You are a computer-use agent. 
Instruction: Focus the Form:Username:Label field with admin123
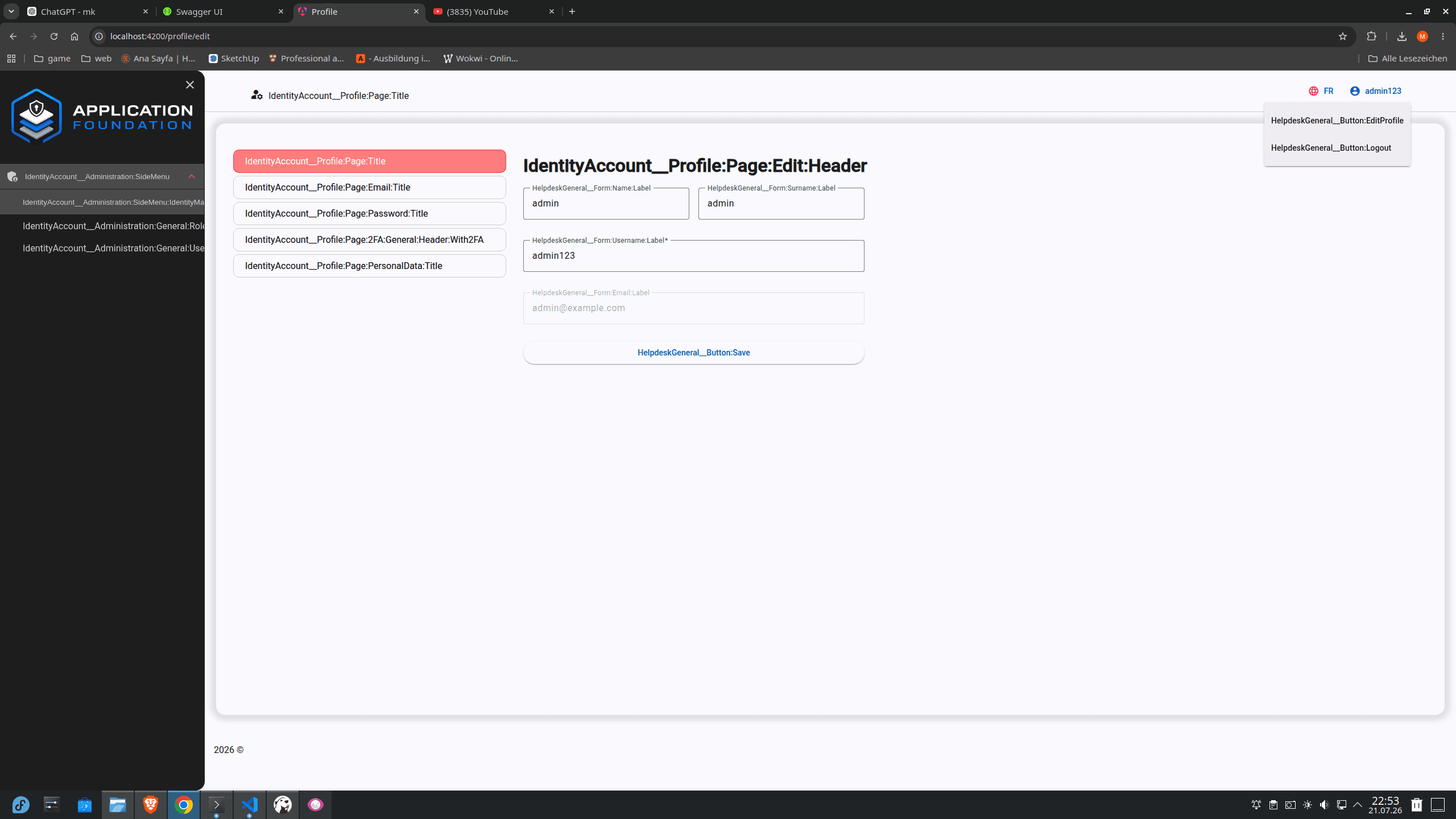coord(694,256)
